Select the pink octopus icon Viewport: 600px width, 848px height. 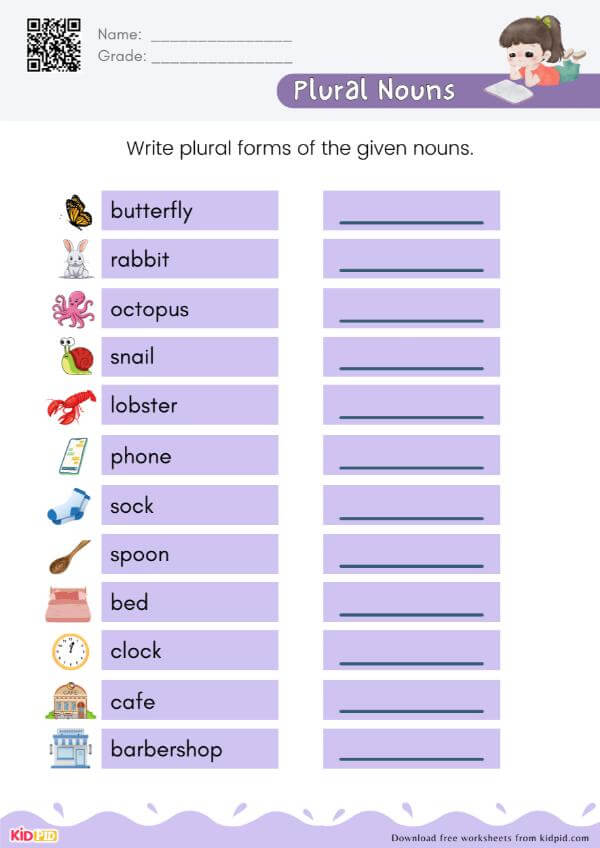click(72, 309)
